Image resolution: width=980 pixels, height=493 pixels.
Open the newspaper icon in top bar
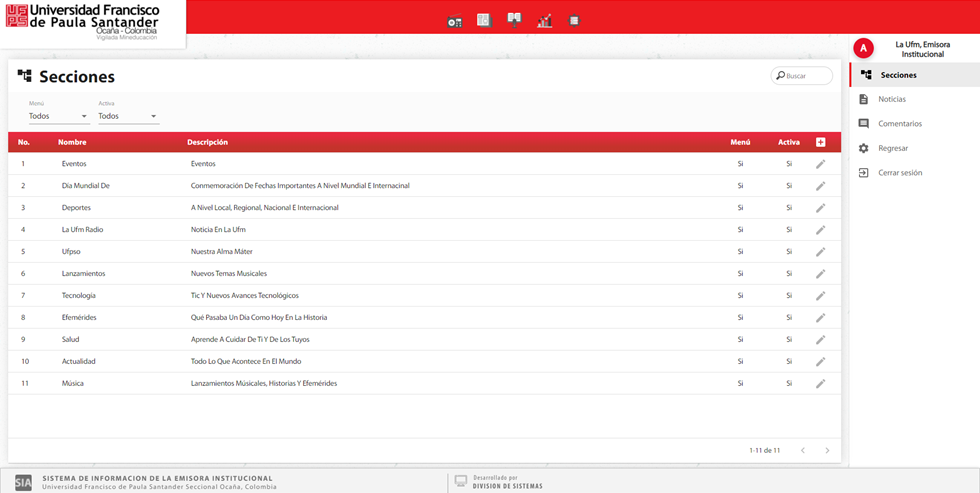(484, 20)
